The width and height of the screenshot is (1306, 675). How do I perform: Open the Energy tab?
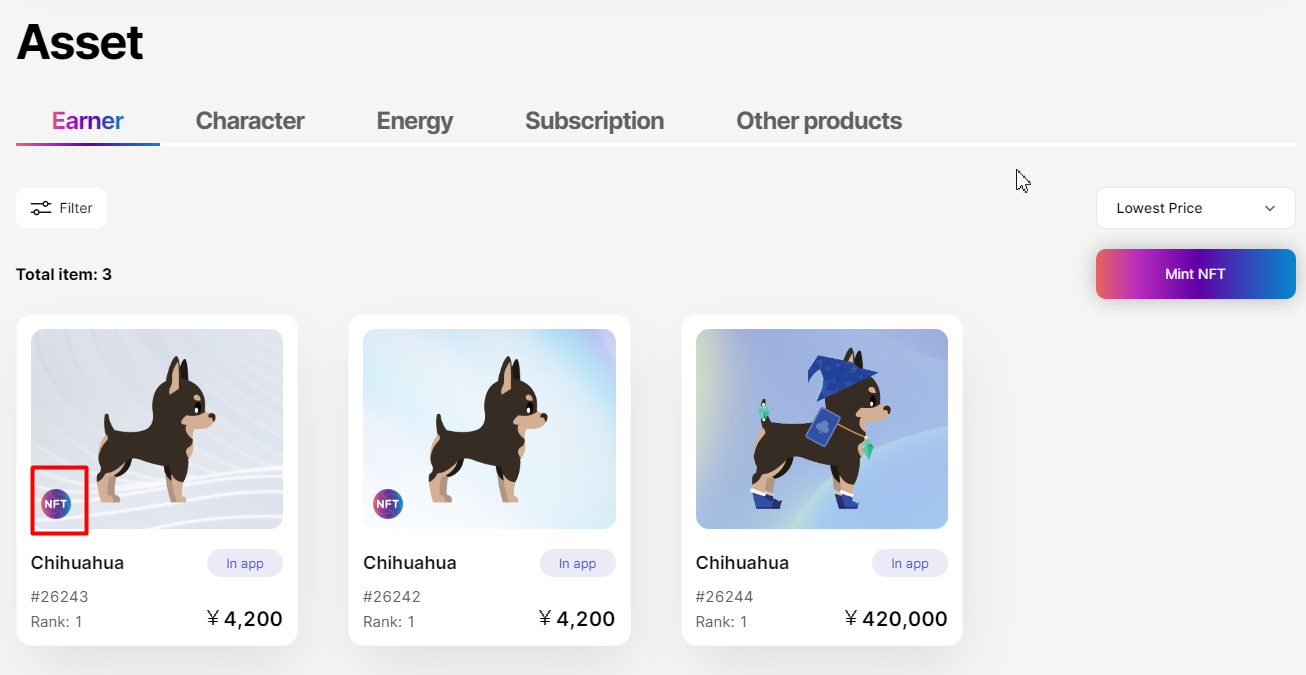tap(414, 121)
